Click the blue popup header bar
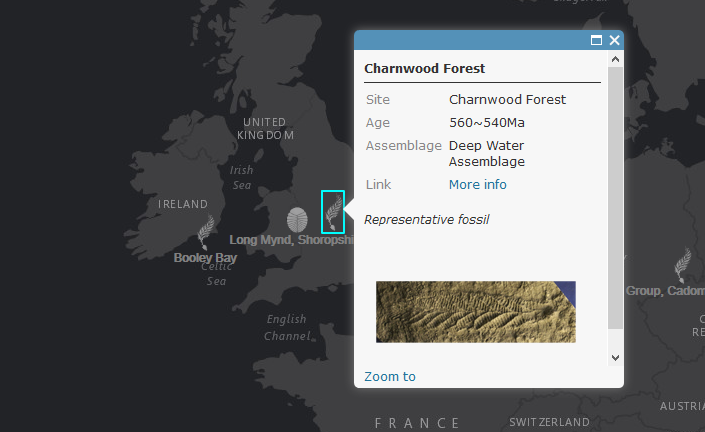This screenshot has width=705, height=432. (x=471, y=40)
